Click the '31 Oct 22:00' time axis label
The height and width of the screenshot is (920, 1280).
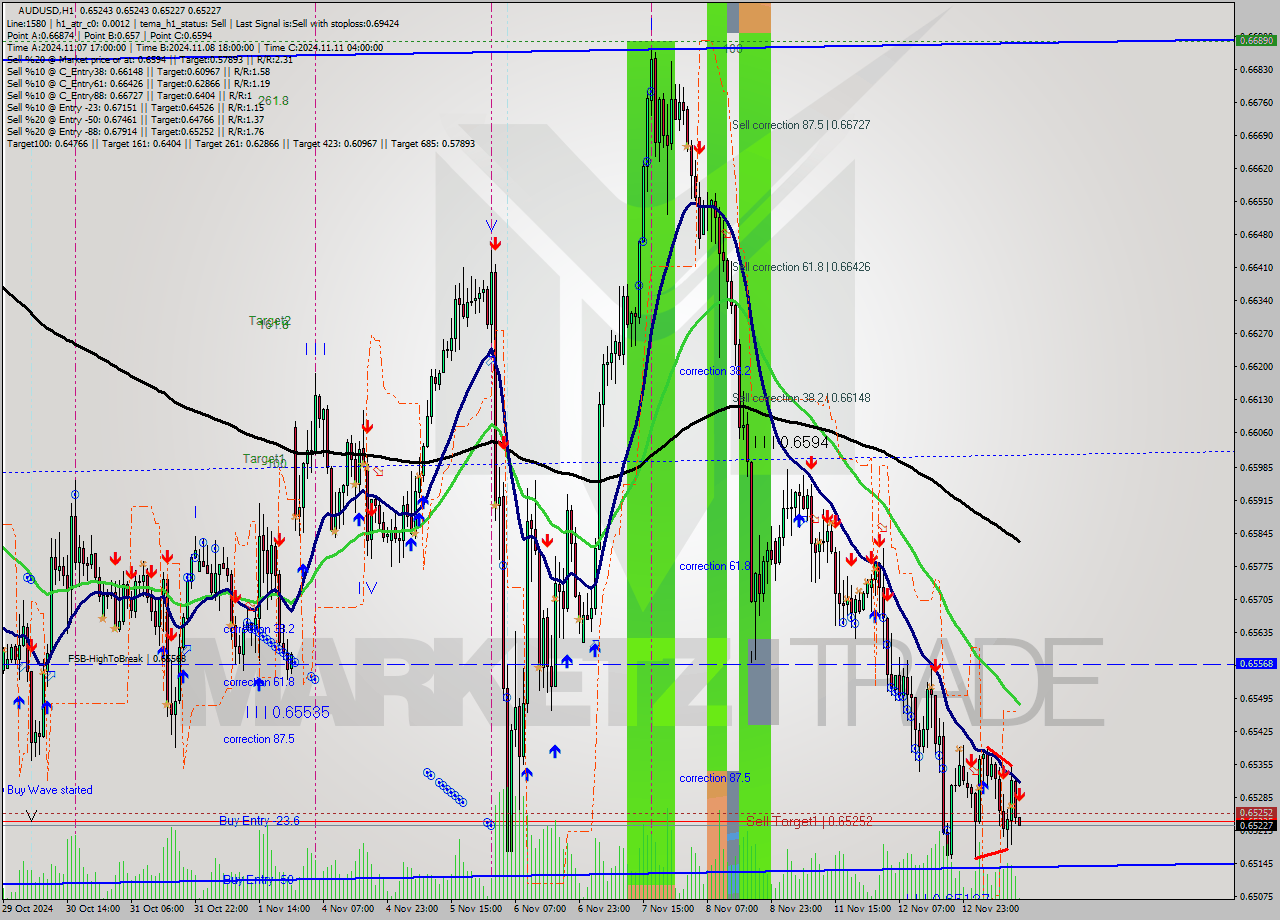click(x=221, y=909)
